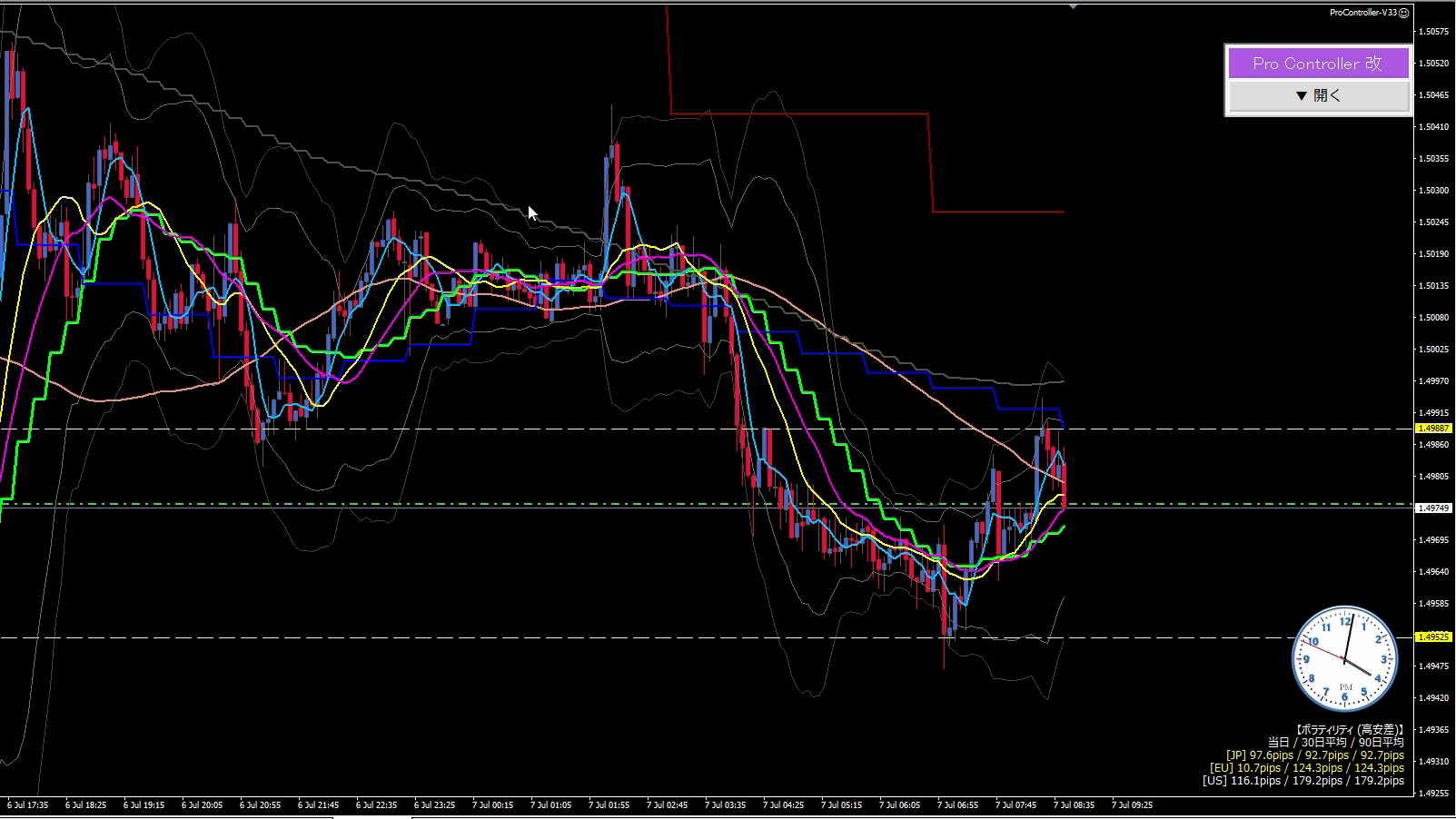Expand the panel with ▼ 開く
This screenshot has height=819, width=1456.
pyautogui.click(x=1318, y=95)
